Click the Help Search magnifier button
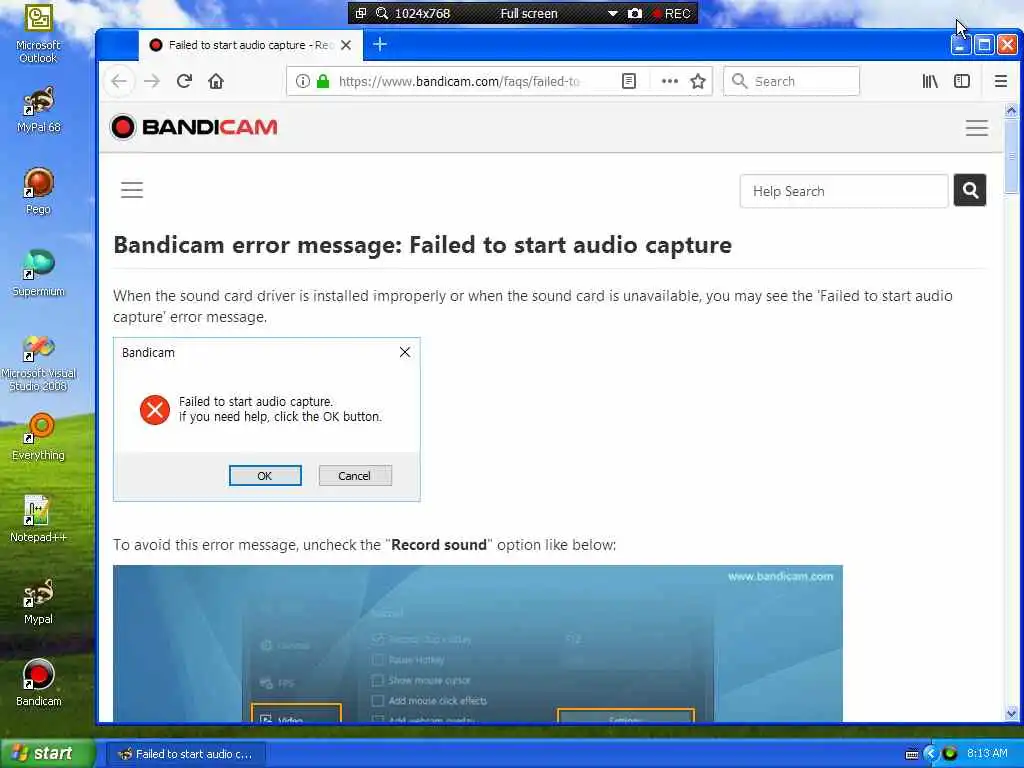Screen dimensions: 1024x768 970,190
